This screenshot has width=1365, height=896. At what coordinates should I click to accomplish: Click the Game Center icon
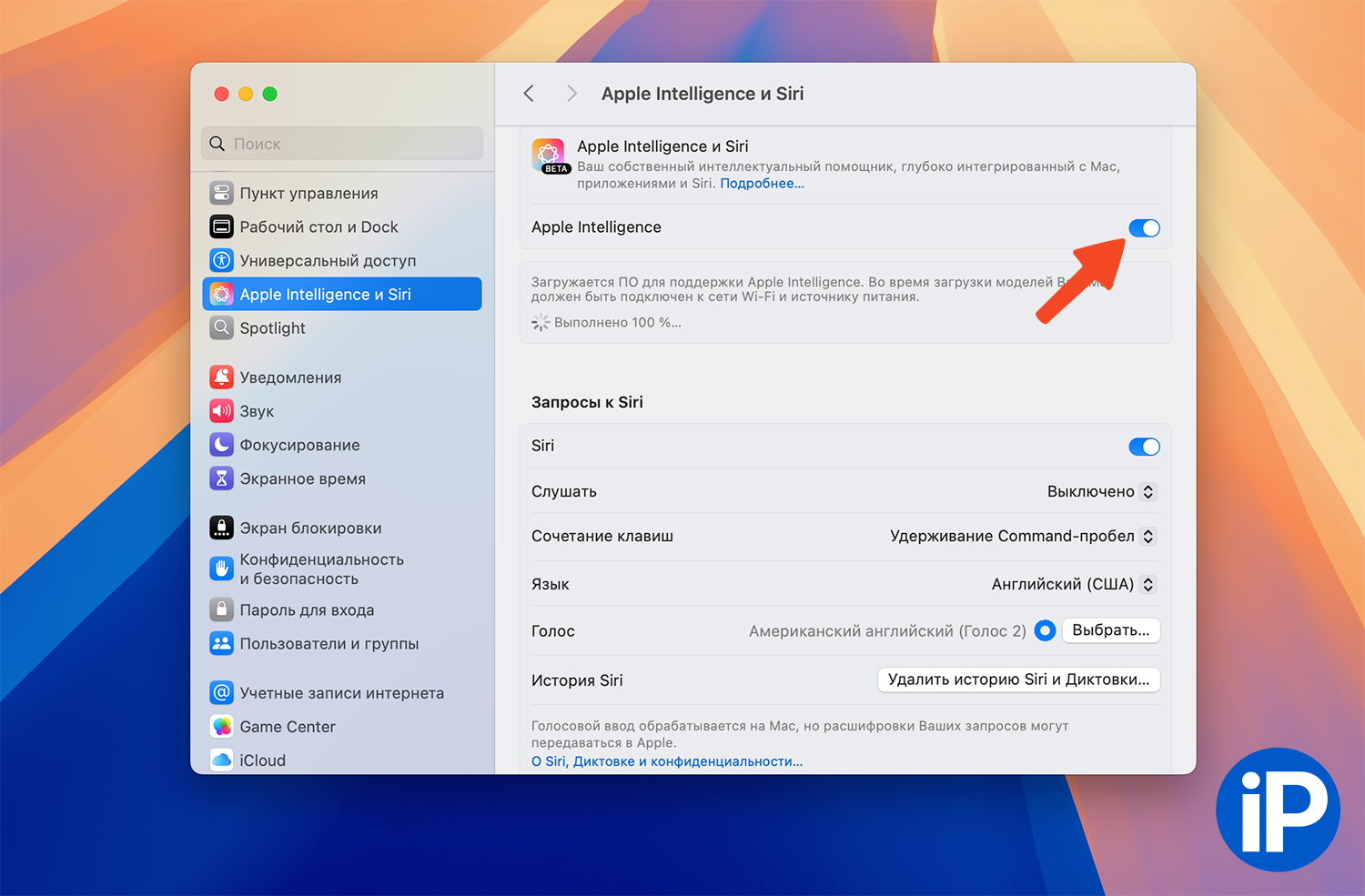221,726
